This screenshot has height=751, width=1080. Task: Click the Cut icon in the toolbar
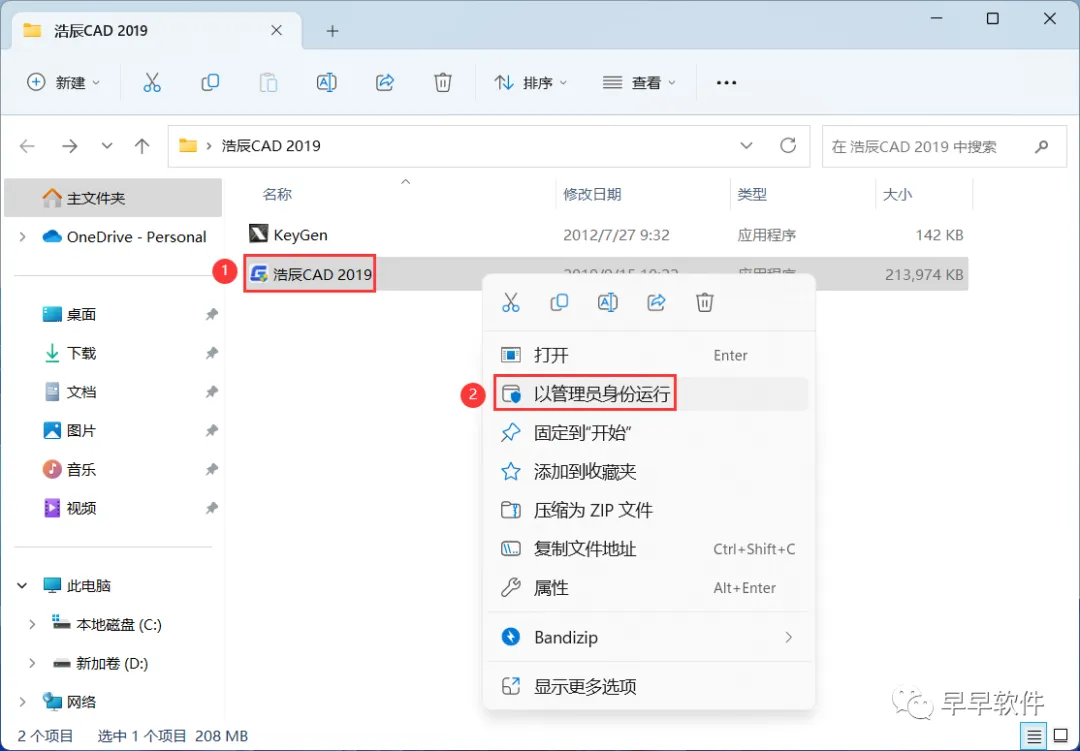tap(152, 83)
